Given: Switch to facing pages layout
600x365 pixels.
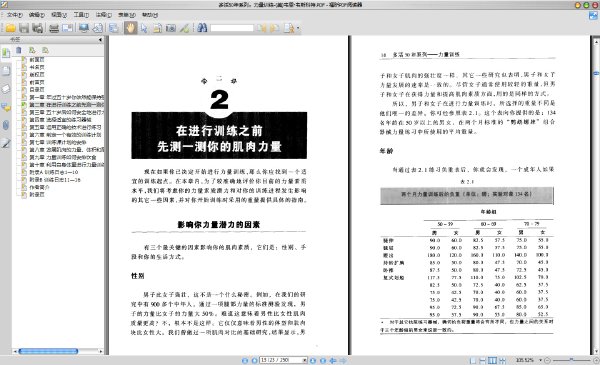Looking at the screenshot, I should point(492,360).
